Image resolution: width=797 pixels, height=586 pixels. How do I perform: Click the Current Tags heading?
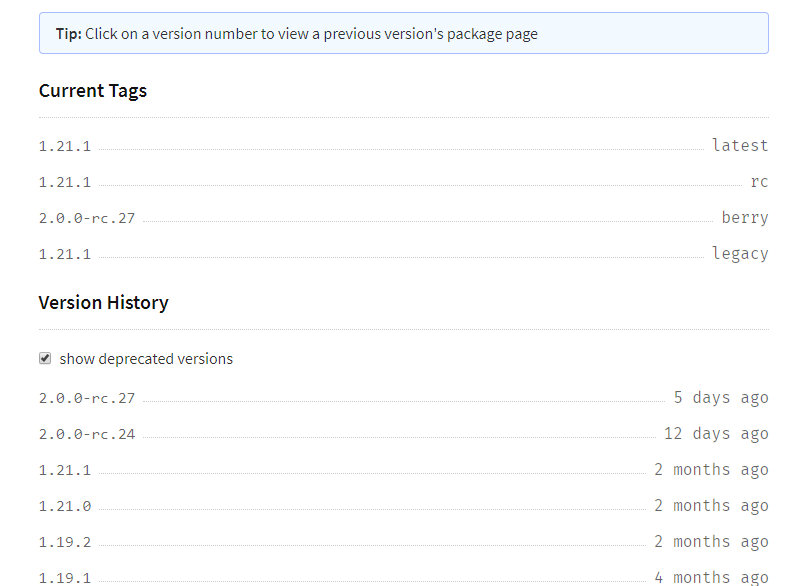93,91
